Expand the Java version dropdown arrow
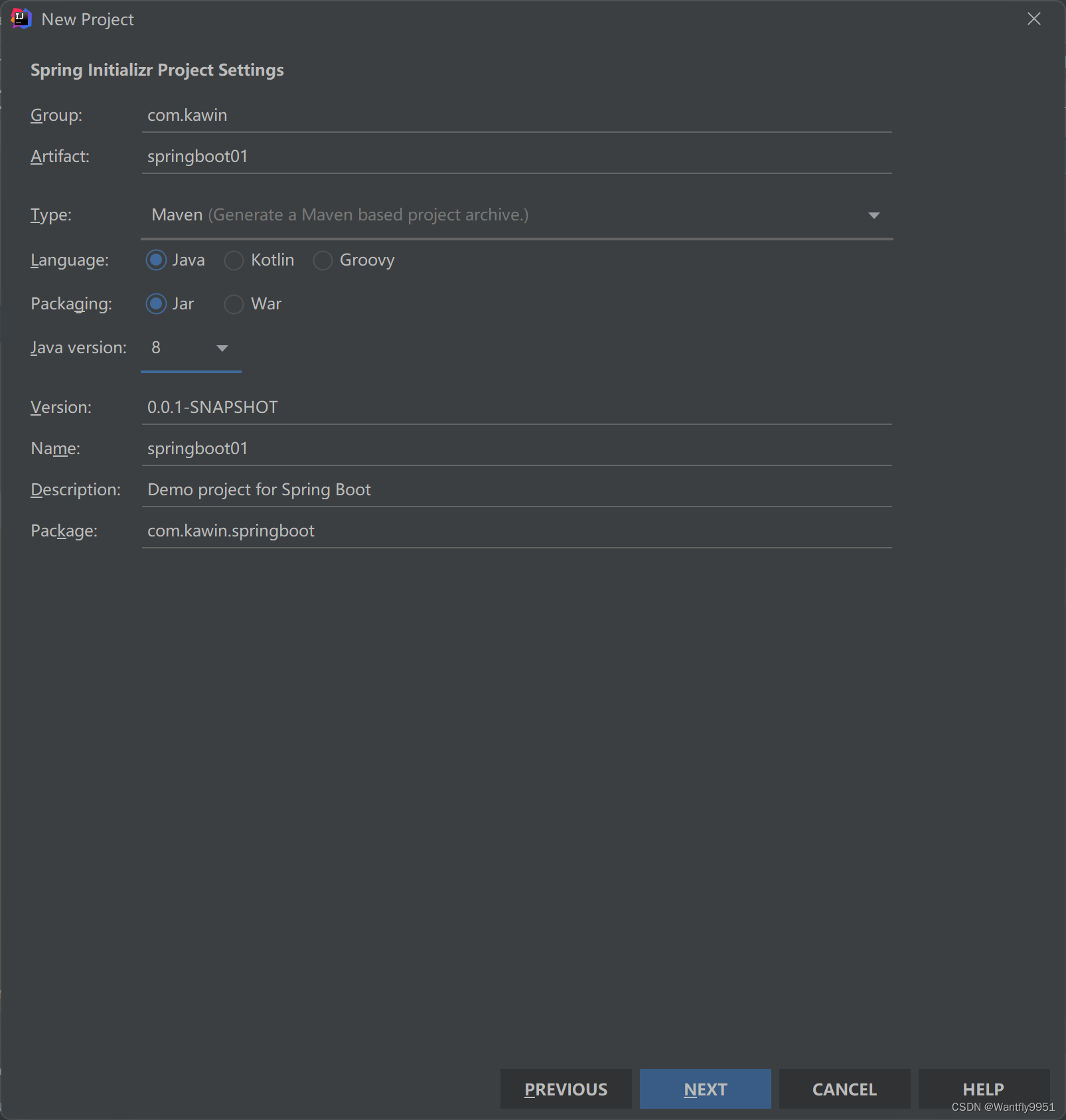Viewport: 1066px width, 1120px height. click(222, 348)
